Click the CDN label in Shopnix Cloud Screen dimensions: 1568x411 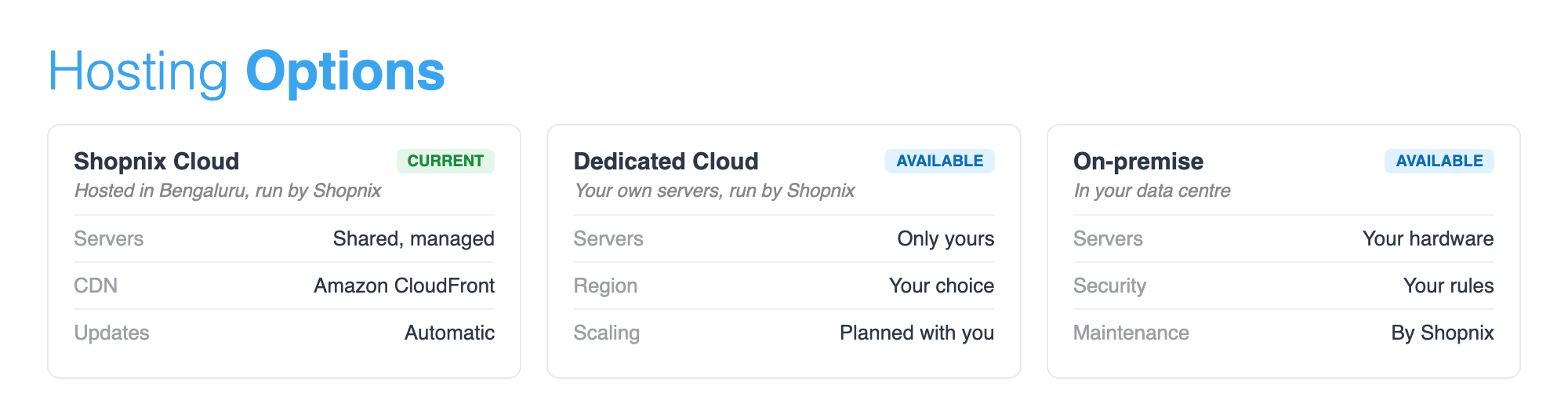(96, 286)
